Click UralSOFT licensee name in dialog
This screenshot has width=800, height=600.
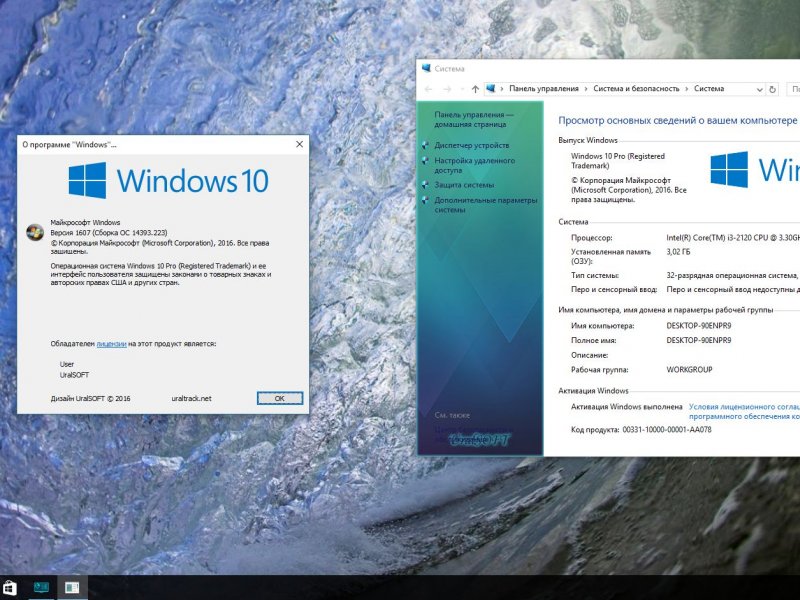[74, 374]
